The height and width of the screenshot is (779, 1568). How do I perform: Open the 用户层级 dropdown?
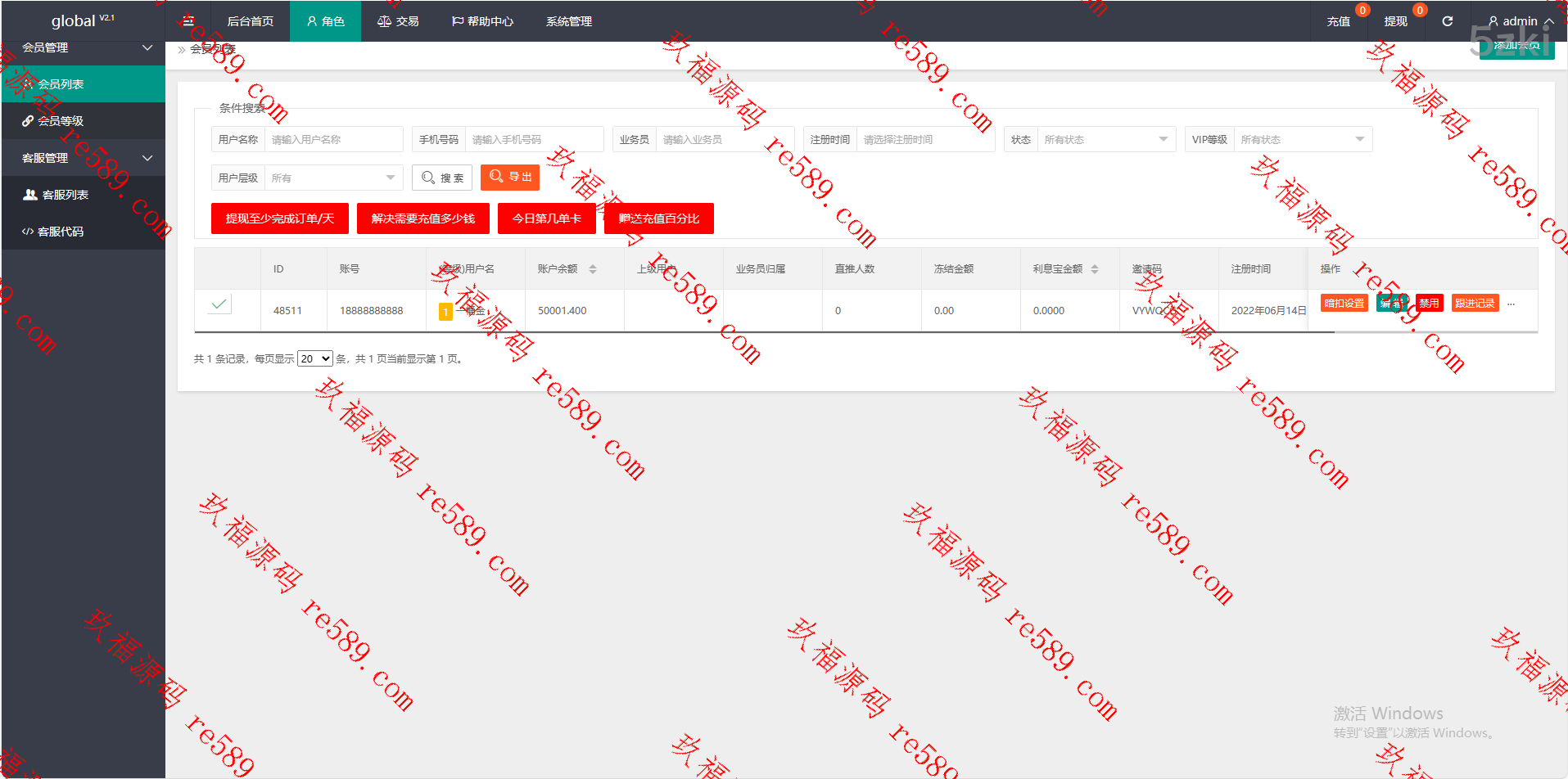tap(333, 178)
